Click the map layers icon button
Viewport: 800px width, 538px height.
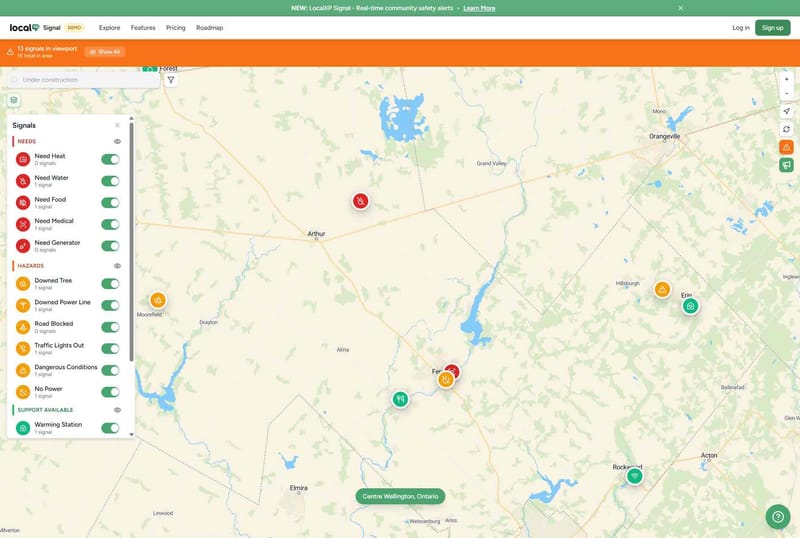[14, 100]
